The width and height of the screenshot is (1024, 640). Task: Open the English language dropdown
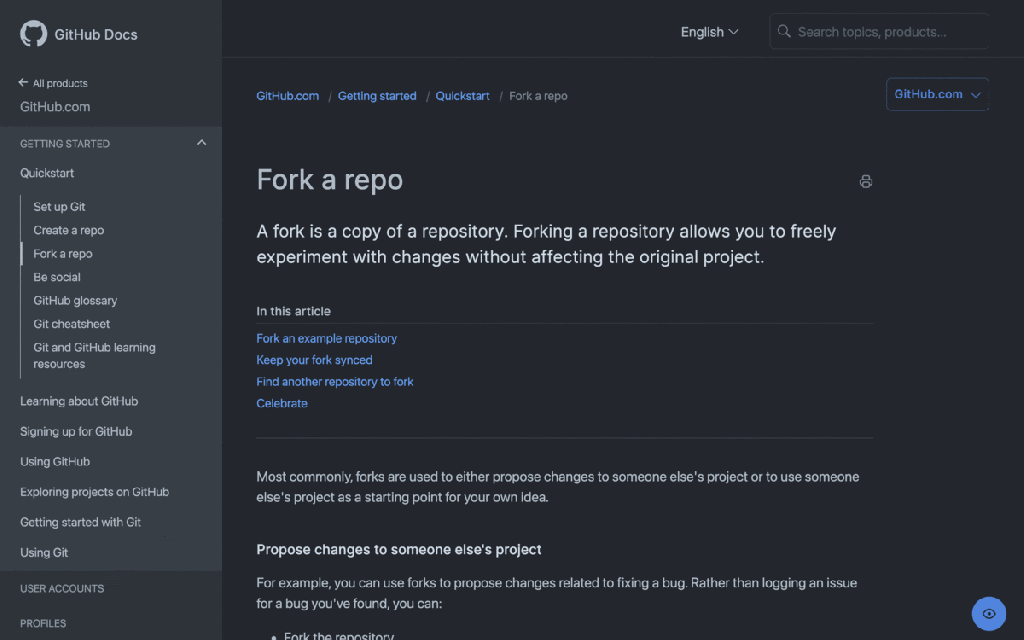click(709, 32)
